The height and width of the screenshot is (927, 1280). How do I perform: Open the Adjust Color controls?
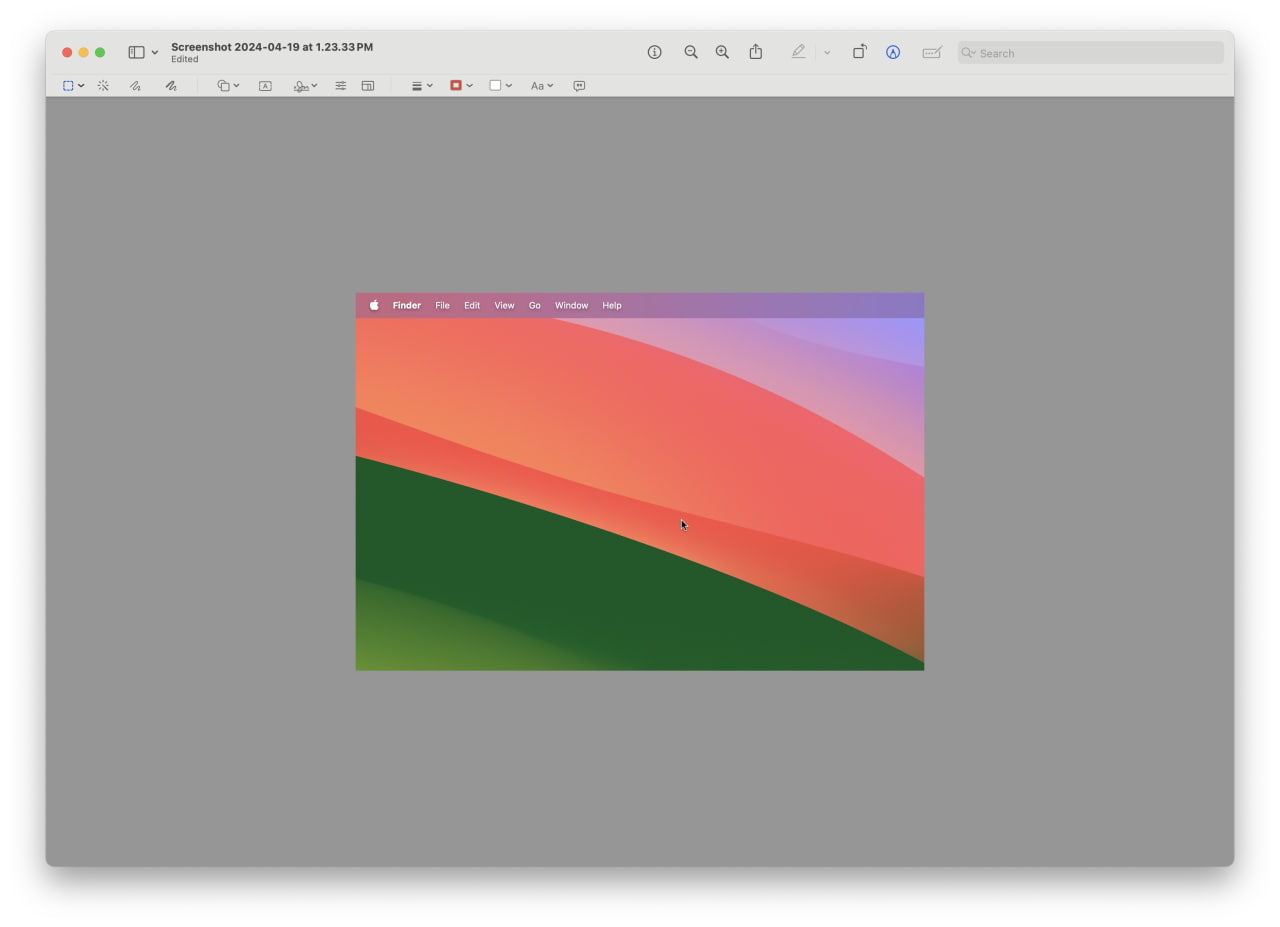(x=340, y=86)
